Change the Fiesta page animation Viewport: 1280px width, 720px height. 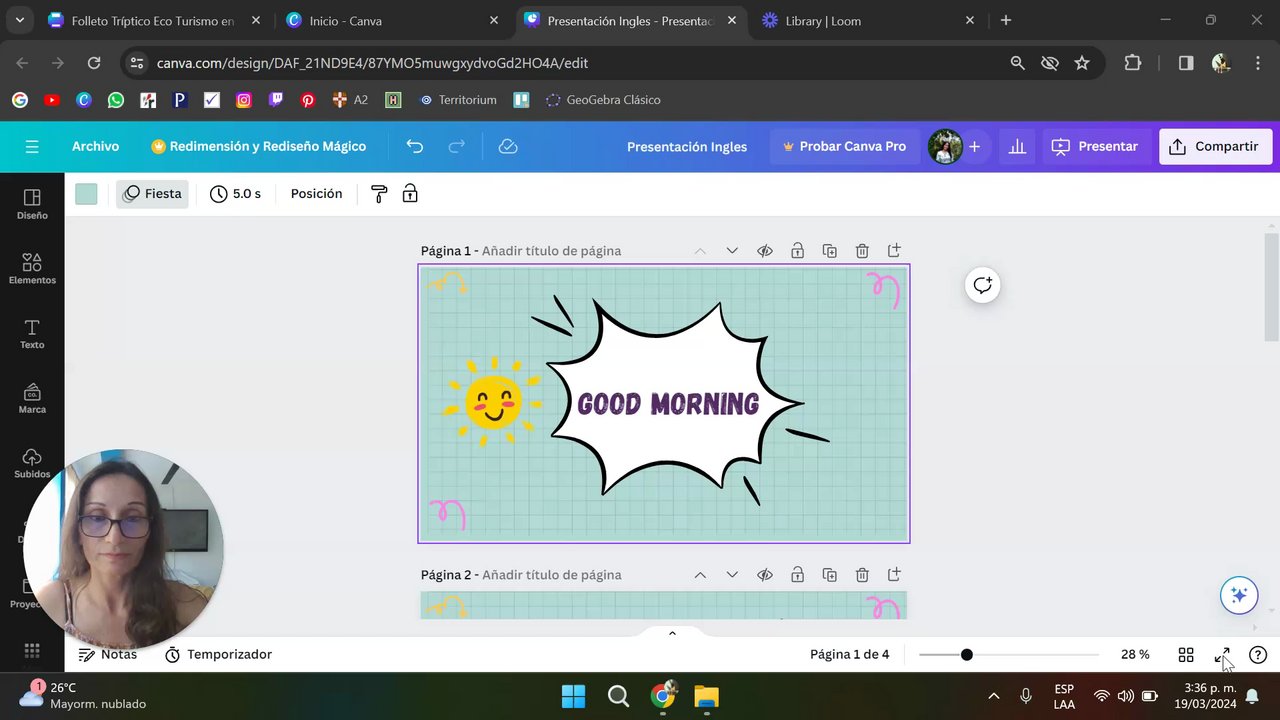(152, 194)
